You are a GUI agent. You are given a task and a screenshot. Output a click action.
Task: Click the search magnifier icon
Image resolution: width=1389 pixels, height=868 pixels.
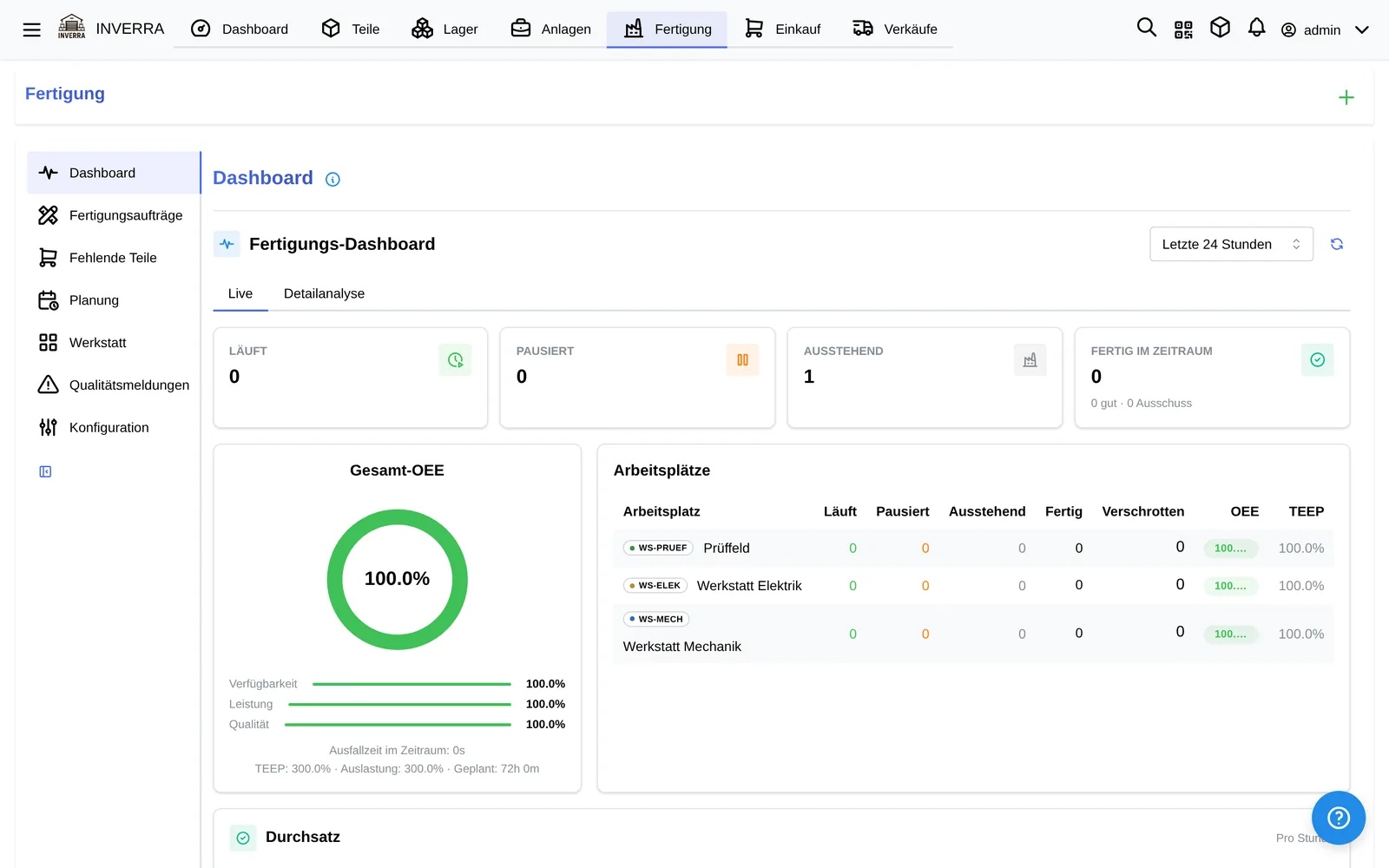[x=1146, y=28]
